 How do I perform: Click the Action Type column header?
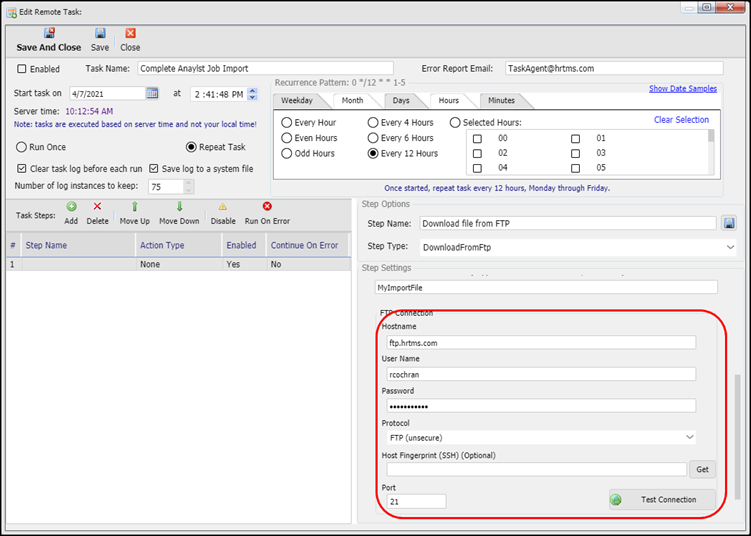[x=179, y=245]
